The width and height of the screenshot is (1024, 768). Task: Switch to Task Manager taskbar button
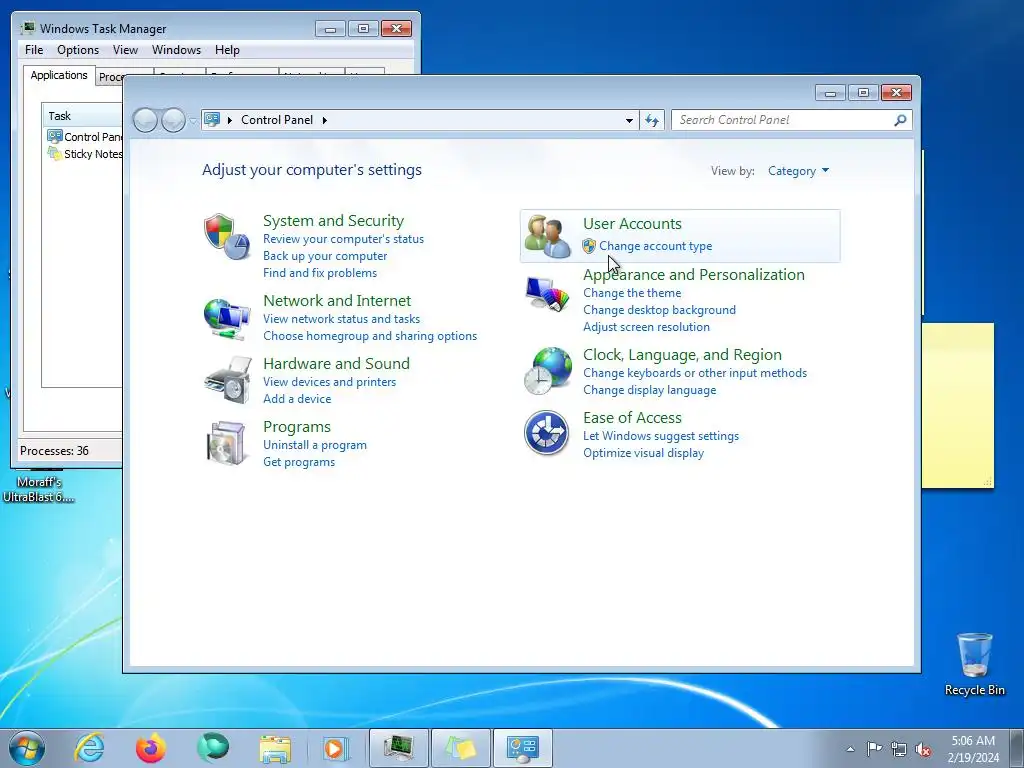pos(399,748)
